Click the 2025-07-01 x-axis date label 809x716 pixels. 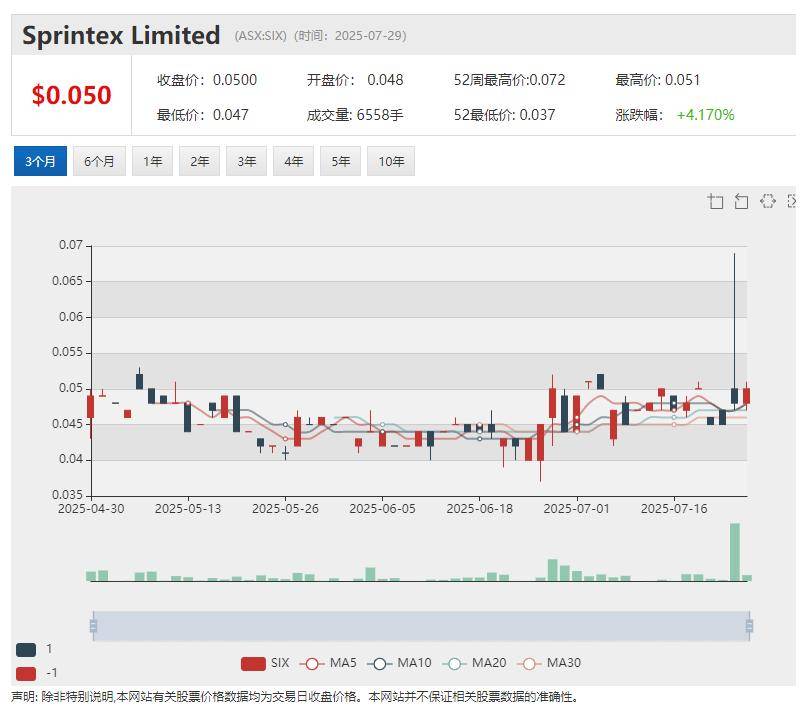pos(577,509)
